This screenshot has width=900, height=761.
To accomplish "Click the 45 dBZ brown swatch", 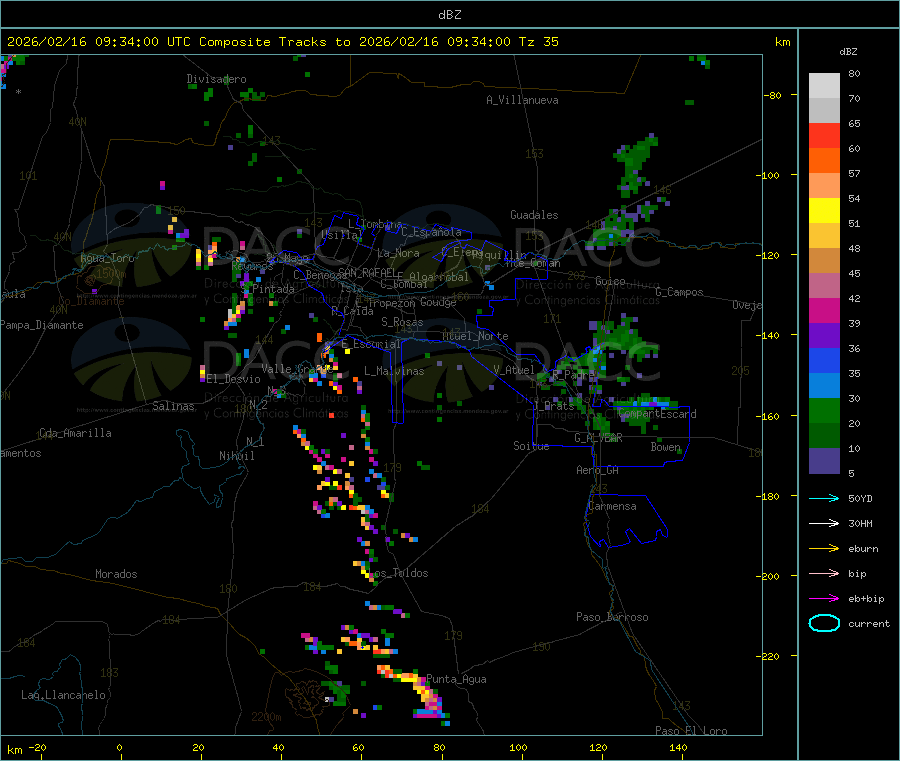I will [x=824, y=261].
